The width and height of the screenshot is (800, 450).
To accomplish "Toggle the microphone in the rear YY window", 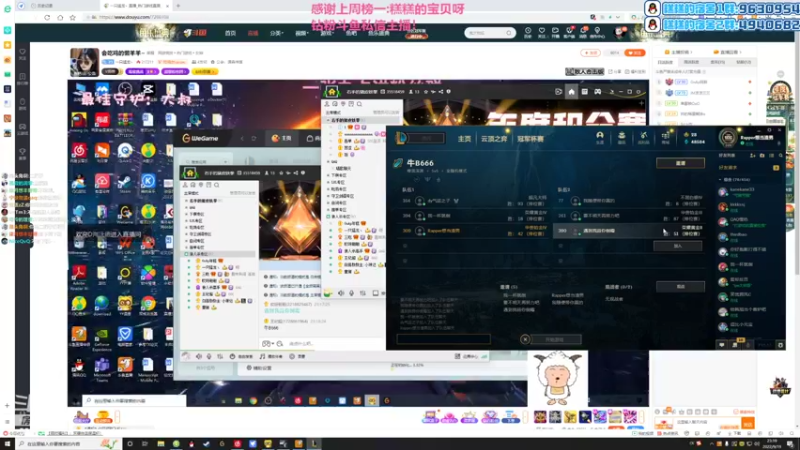I will [352, 293].
